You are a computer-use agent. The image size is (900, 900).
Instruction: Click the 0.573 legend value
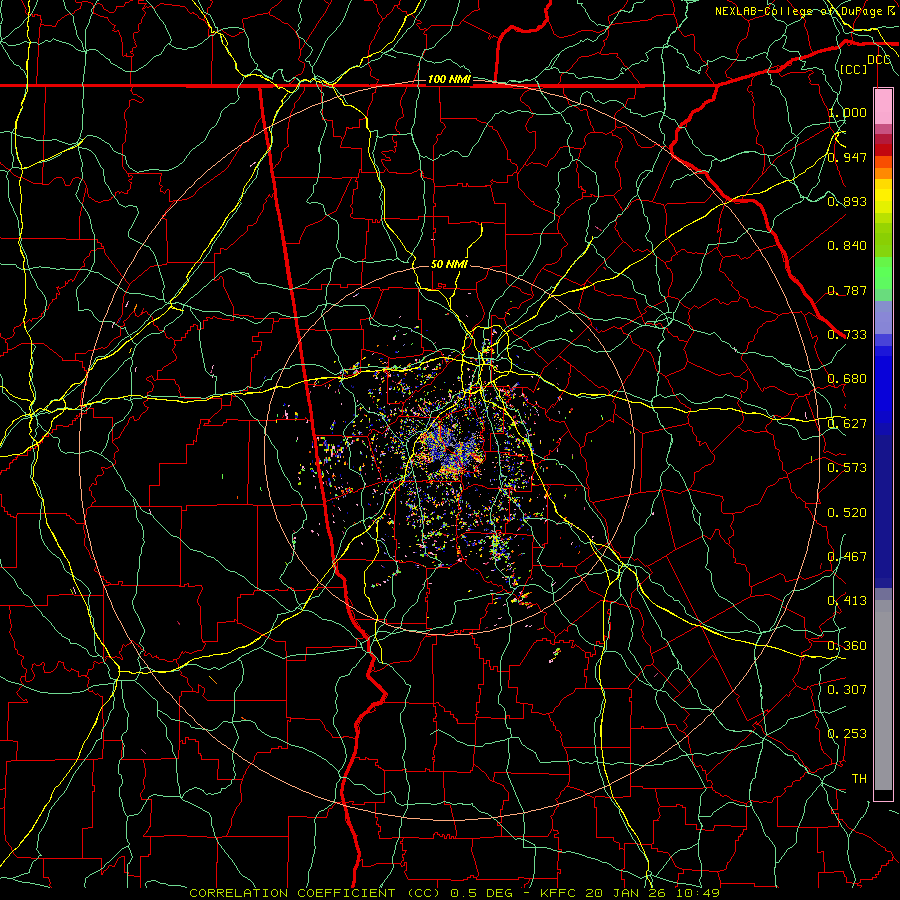[x=847, y=468]
